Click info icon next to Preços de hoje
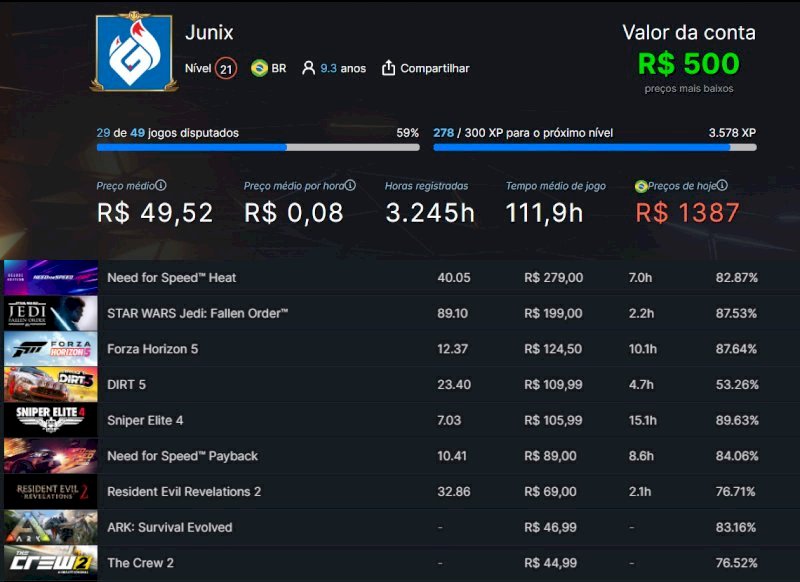 pyautogui.click(x=722, y=185)
